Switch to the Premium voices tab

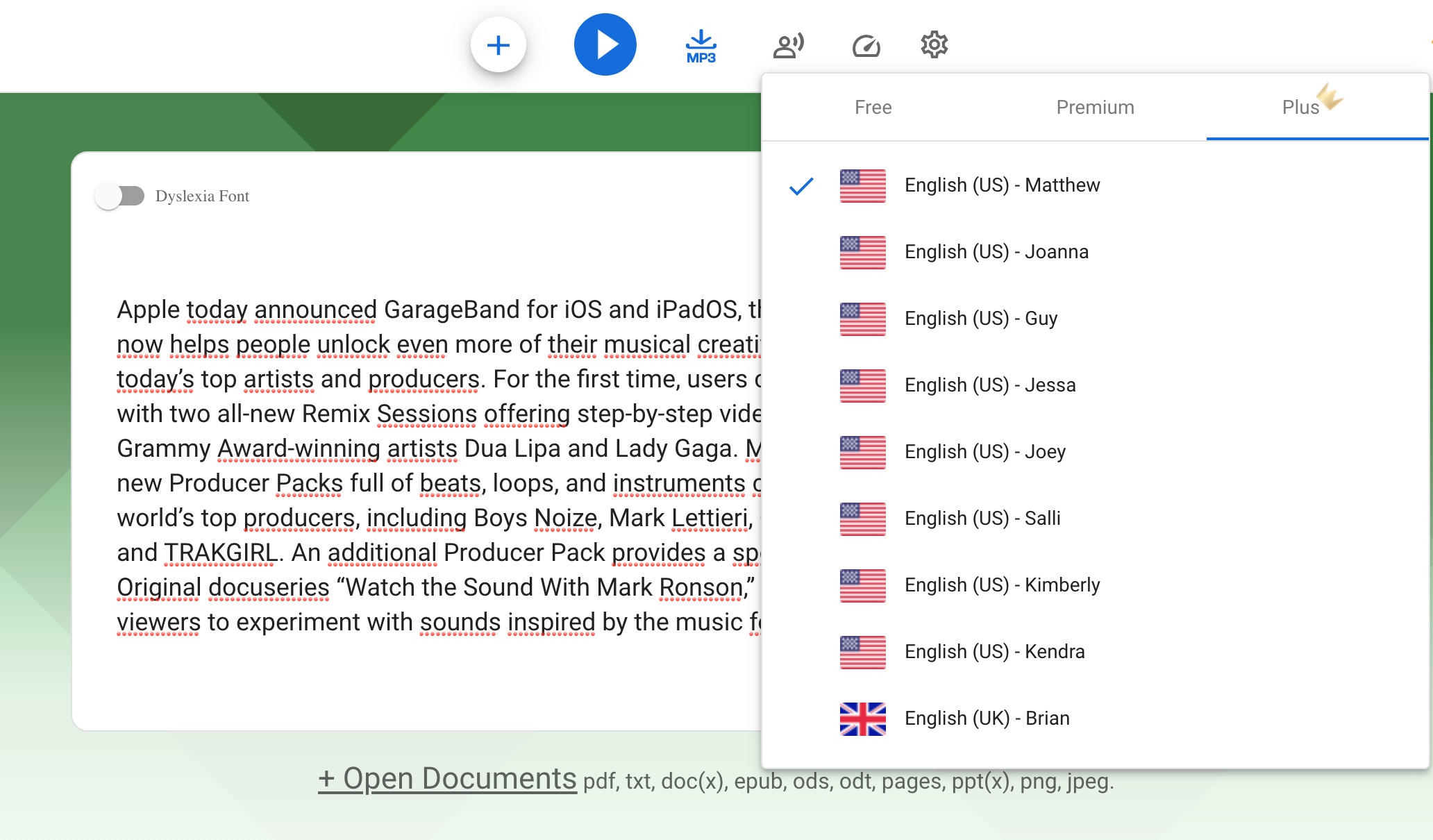tap(1095, 108)
